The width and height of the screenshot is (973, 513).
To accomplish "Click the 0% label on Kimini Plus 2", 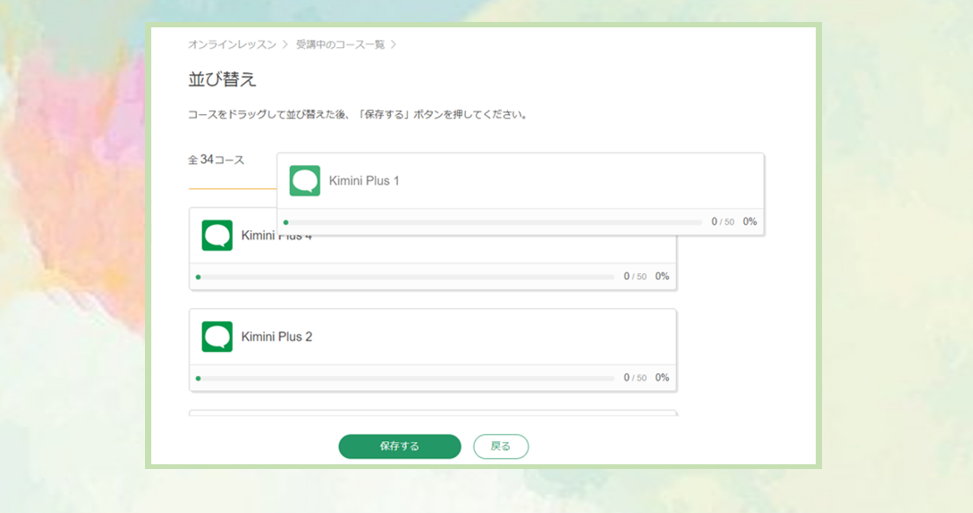I will 662,378.
